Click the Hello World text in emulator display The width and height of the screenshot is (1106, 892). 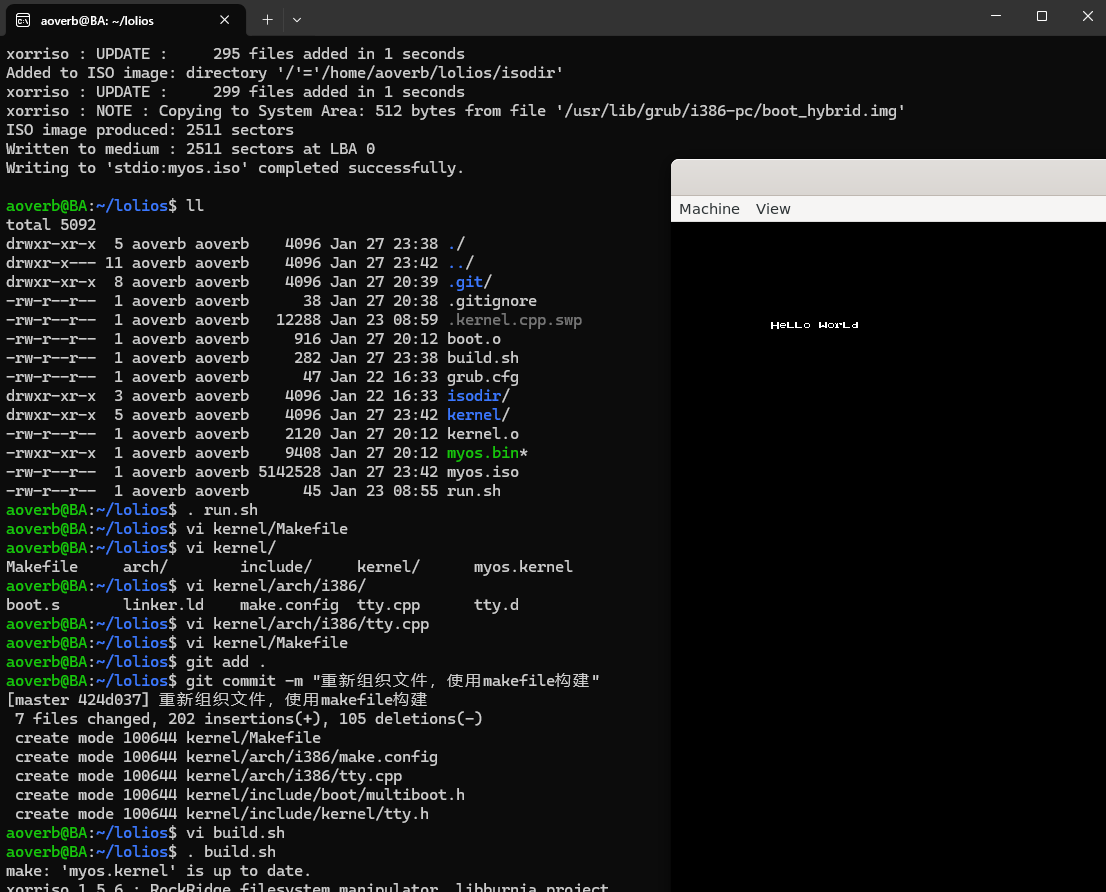814,325
